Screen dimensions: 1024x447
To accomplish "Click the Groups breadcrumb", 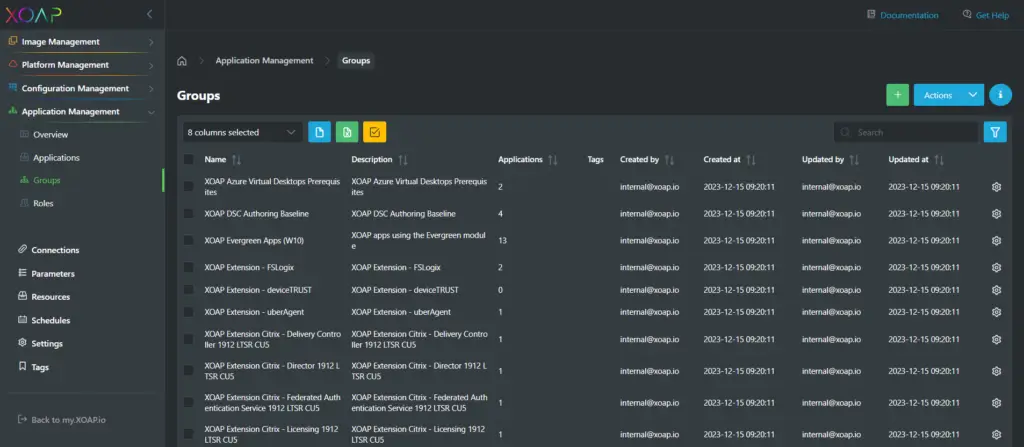I will click(x=356, y=61).
